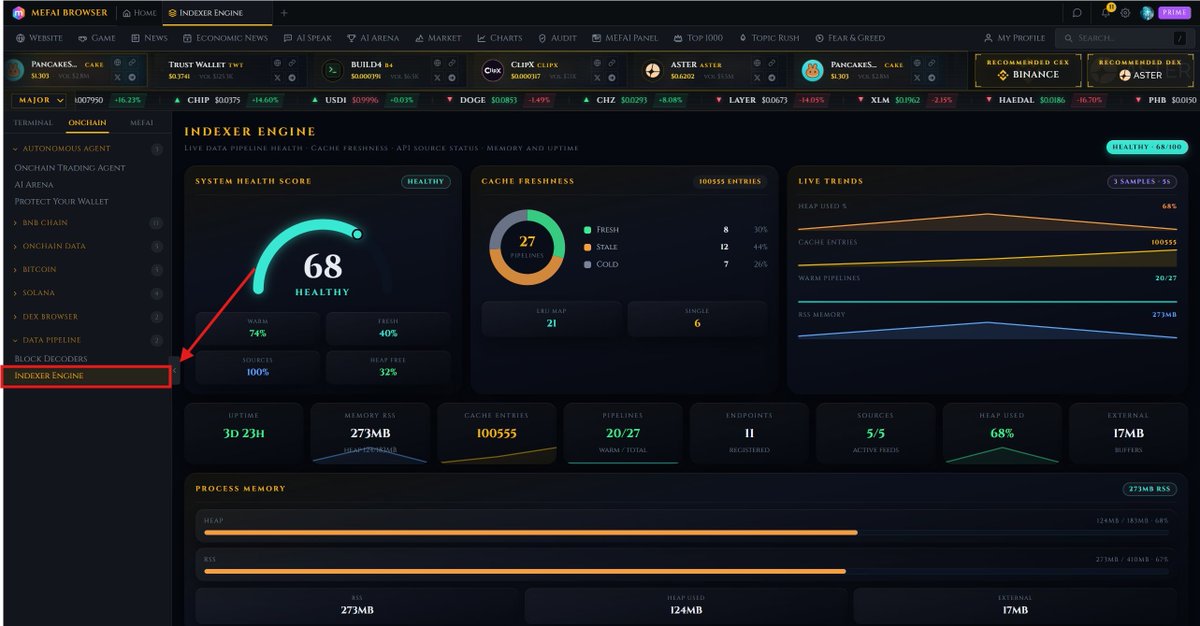Screen dimensions: 1200x626
Task: Open the Audit toolbar item
Action: tap(557, 38)
